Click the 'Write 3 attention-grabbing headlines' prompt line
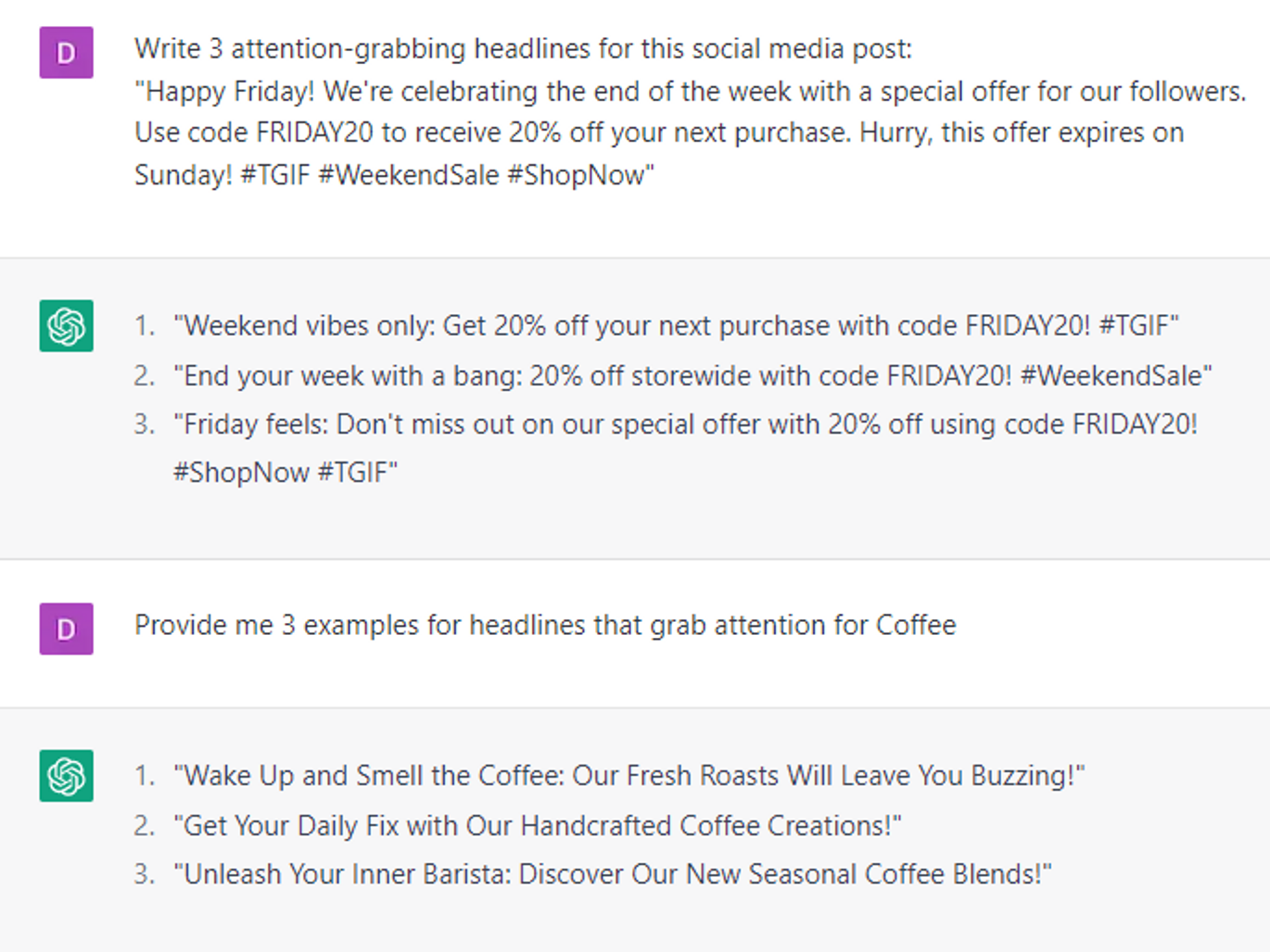1270x952 pixels. coord(523,48)
